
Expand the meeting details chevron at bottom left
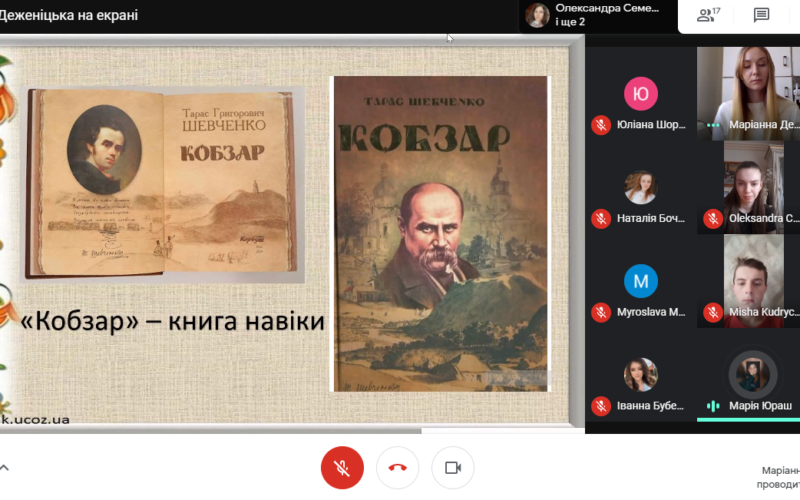[4, 467]
